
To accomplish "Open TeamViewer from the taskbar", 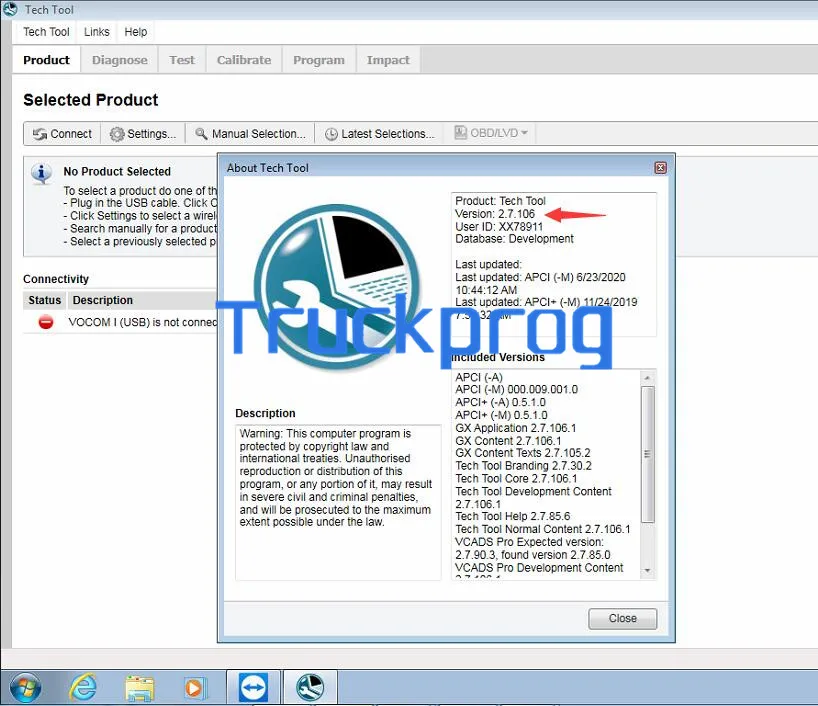I will [x=254, y=688].
